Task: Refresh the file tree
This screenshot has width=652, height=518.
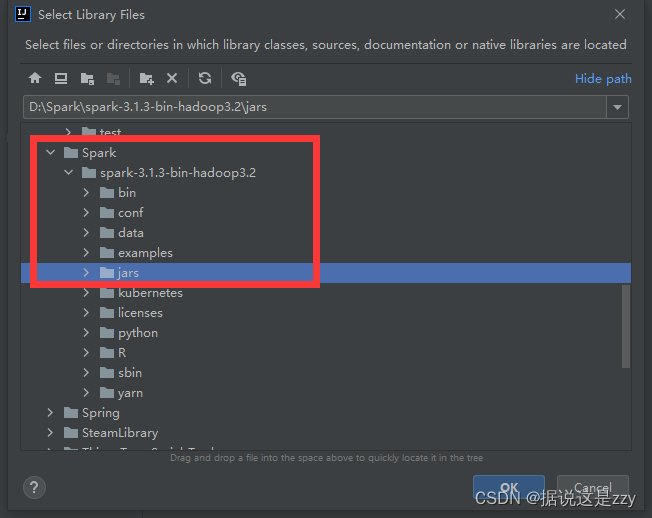Action: point(205,78)
